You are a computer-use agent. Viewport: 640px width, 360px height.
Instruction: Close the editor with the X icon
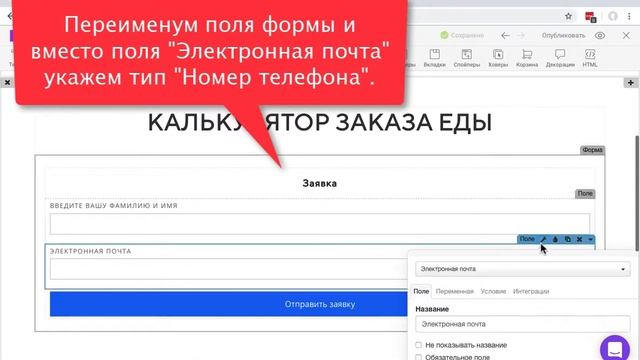(626, 36)
